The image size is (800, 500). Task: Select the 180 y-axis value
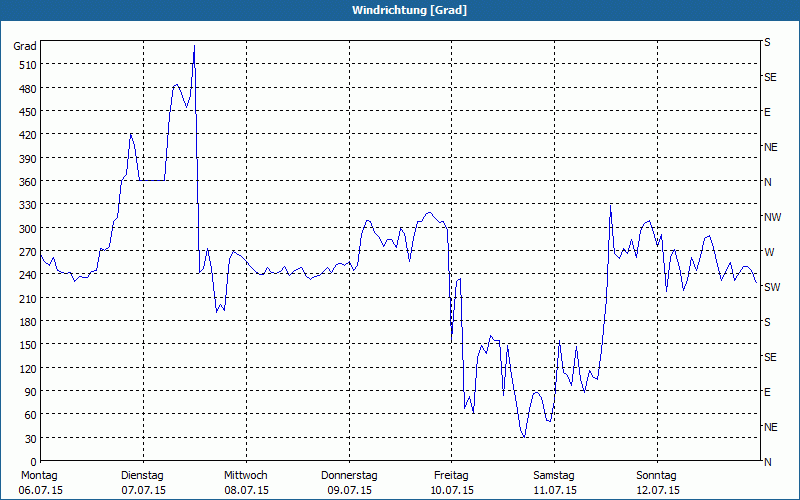pos(28,322)
